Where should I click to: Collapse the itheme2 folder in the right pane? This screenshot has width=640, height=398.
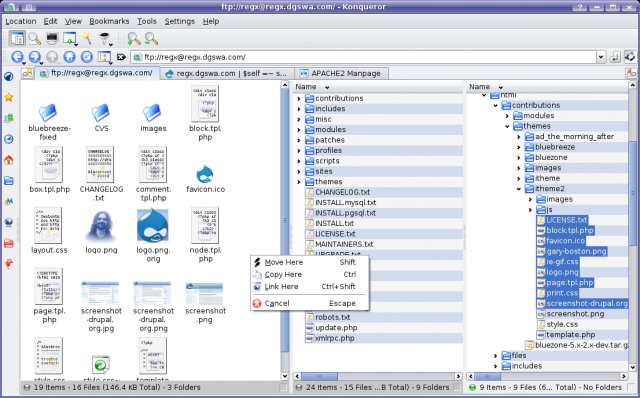519,189
